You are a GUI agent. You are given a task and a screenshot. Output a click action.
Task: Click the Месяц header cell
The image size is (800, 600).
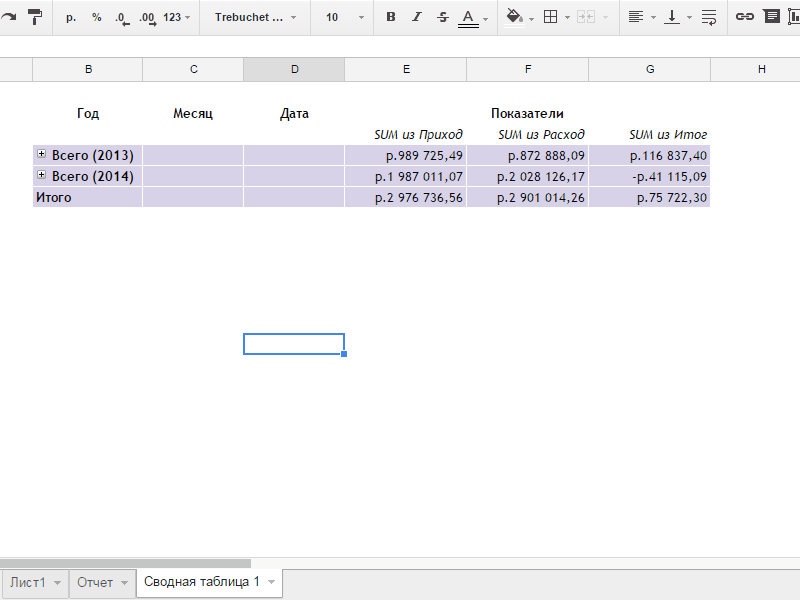193,113
